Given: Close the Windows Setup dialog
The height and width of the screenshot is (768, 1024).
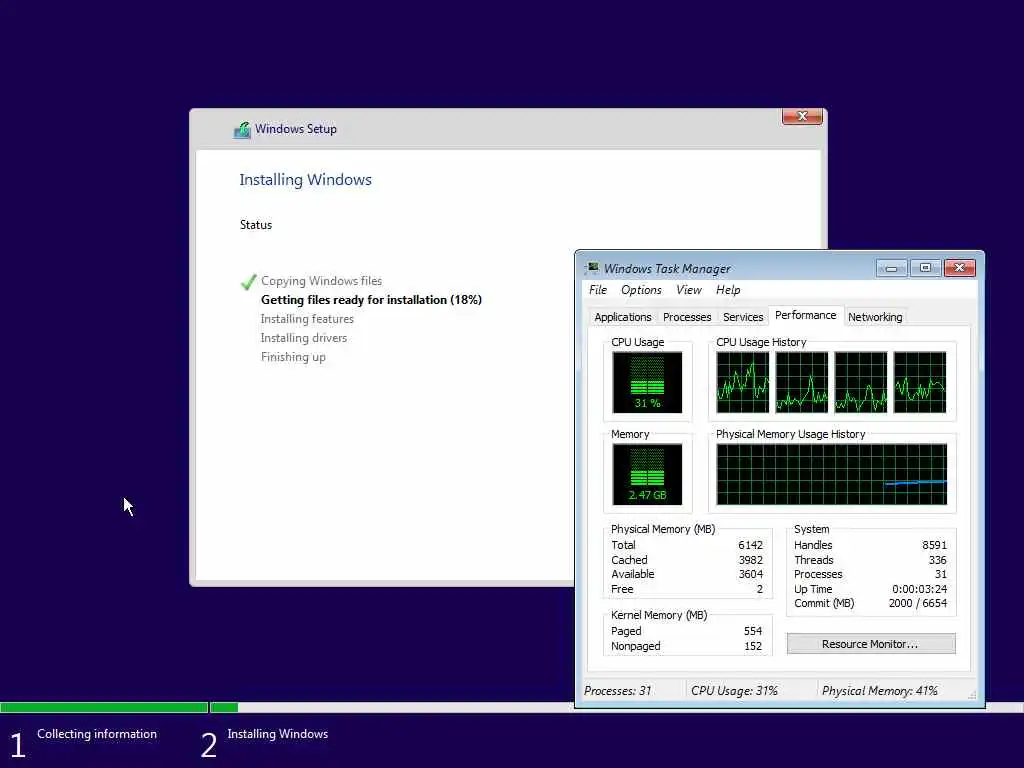Looking at the screenshot, I should pos(802,116).
